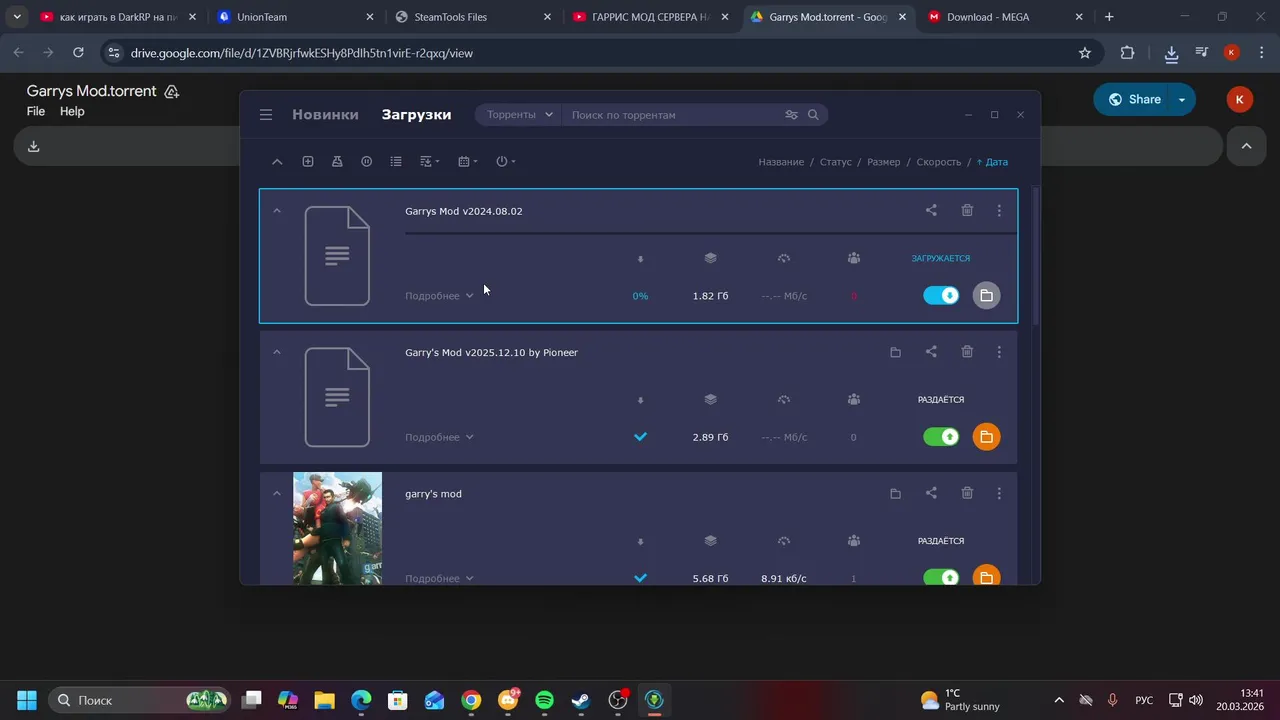Open Spotify from the taskbar
Viewport: 1280px width, 720px height.
click(544, 700)
